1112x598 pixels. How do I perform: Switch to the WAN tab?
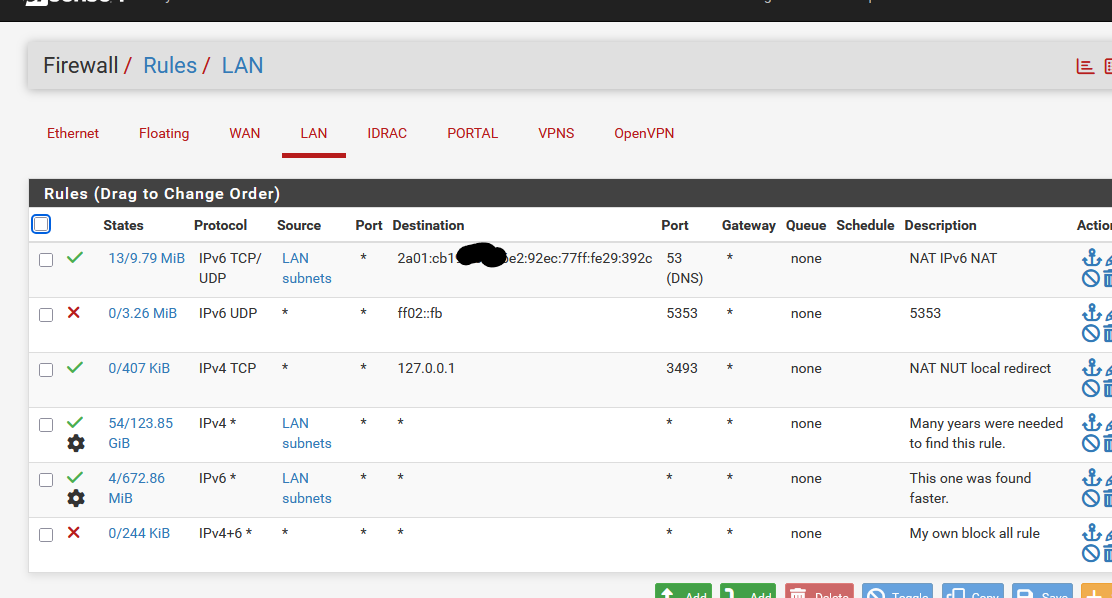pos(245,133)
